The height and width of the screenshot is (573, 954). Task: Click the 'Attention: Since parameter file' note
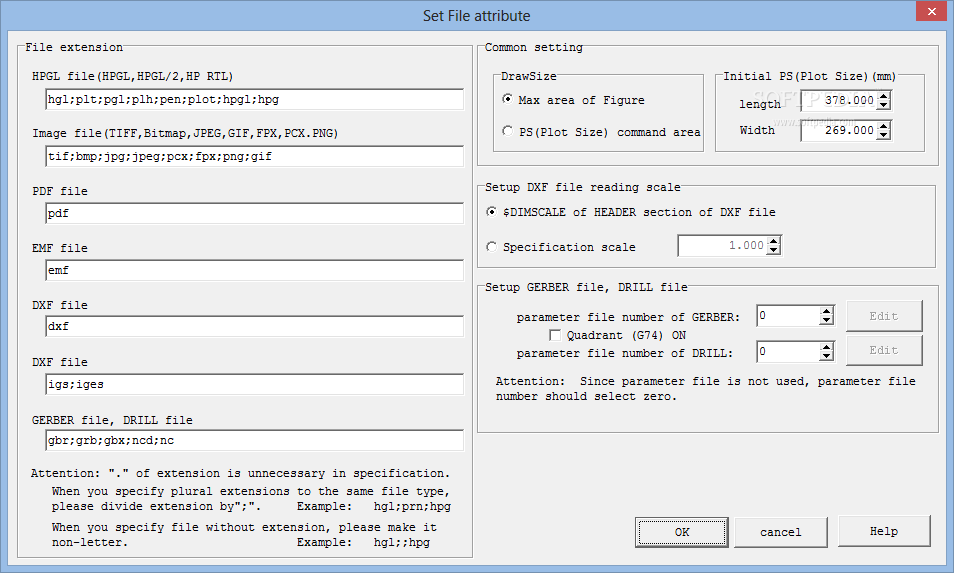[705, 389]
